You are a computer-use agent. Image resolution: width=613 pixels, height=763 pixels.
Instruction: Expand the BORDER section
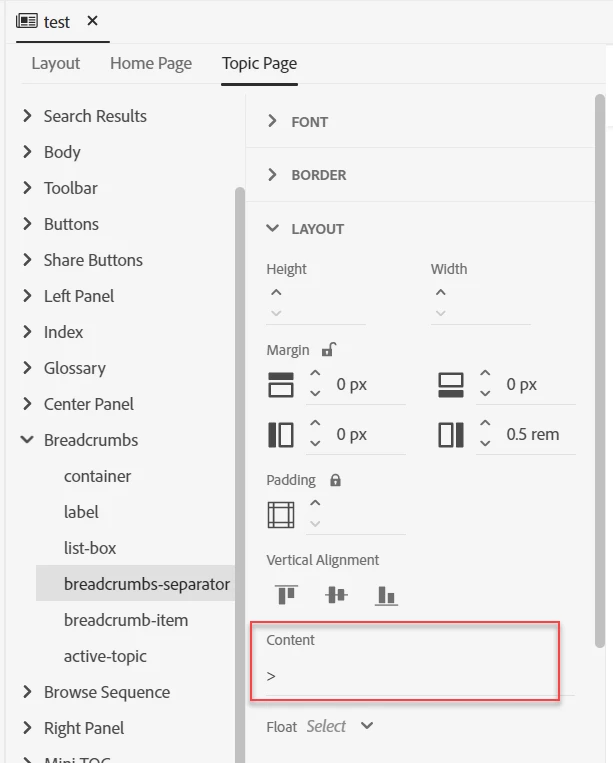272,175
